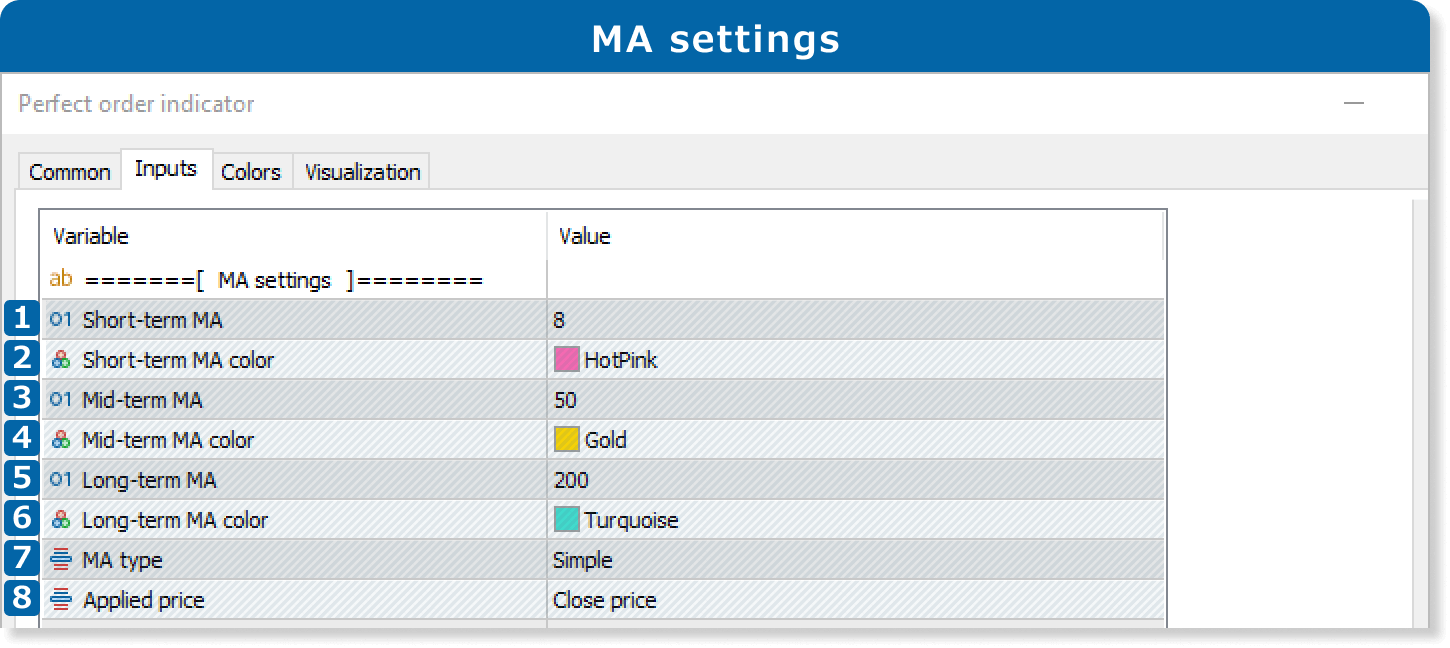The height and width of the screenshot is (648, 1450).
Task: Click the Gold color swatch
Action: 567,440
